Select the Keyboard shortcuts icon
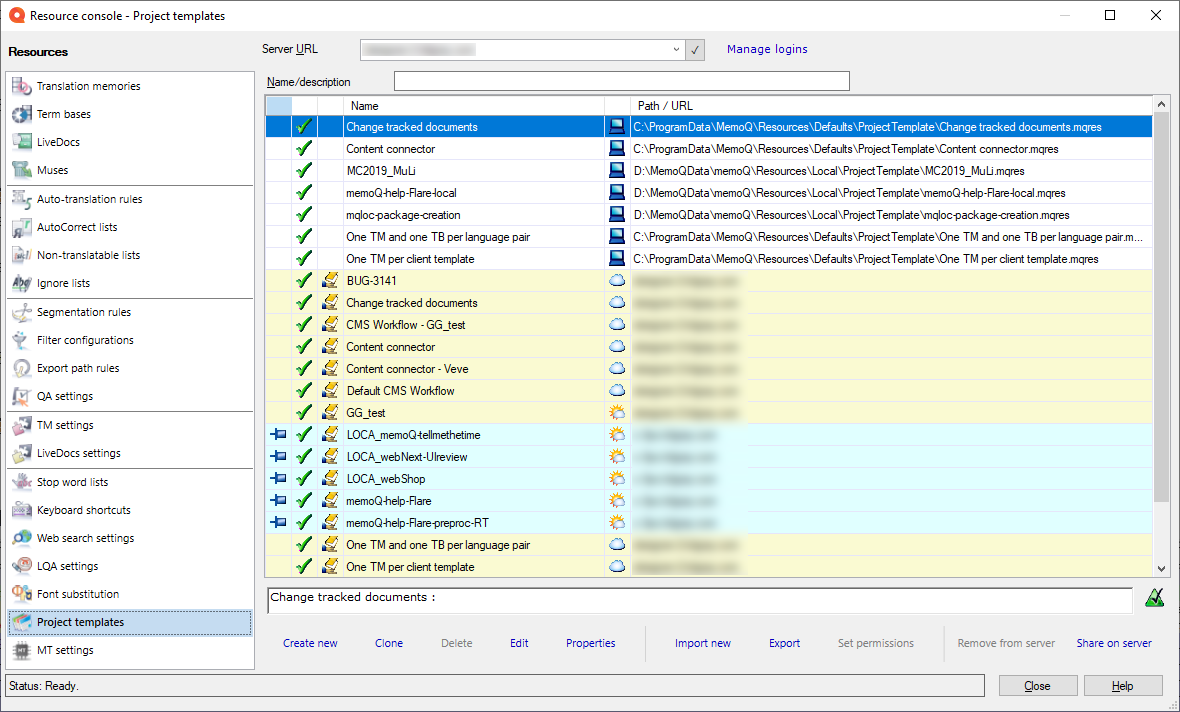 (20, 510)
